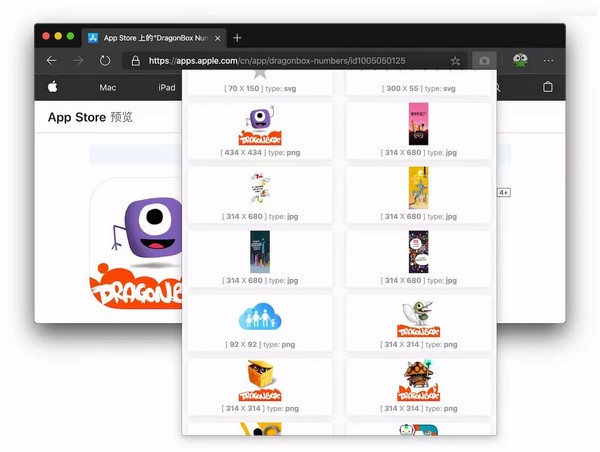The width and height of the screenshot is (600, 452).
Task: Click the App Store heading link
Action: 77,117
